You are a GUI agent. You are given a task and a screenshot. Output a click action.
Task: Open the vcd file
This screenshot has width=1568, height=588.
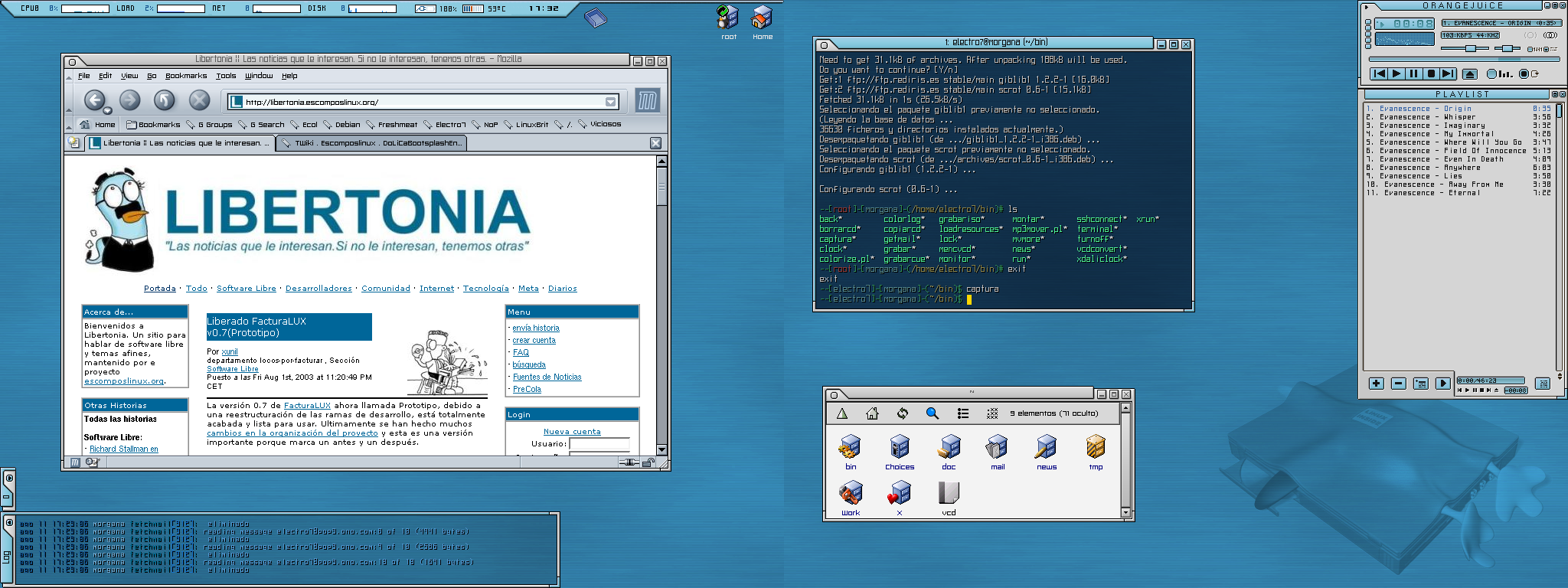(949, 498)
